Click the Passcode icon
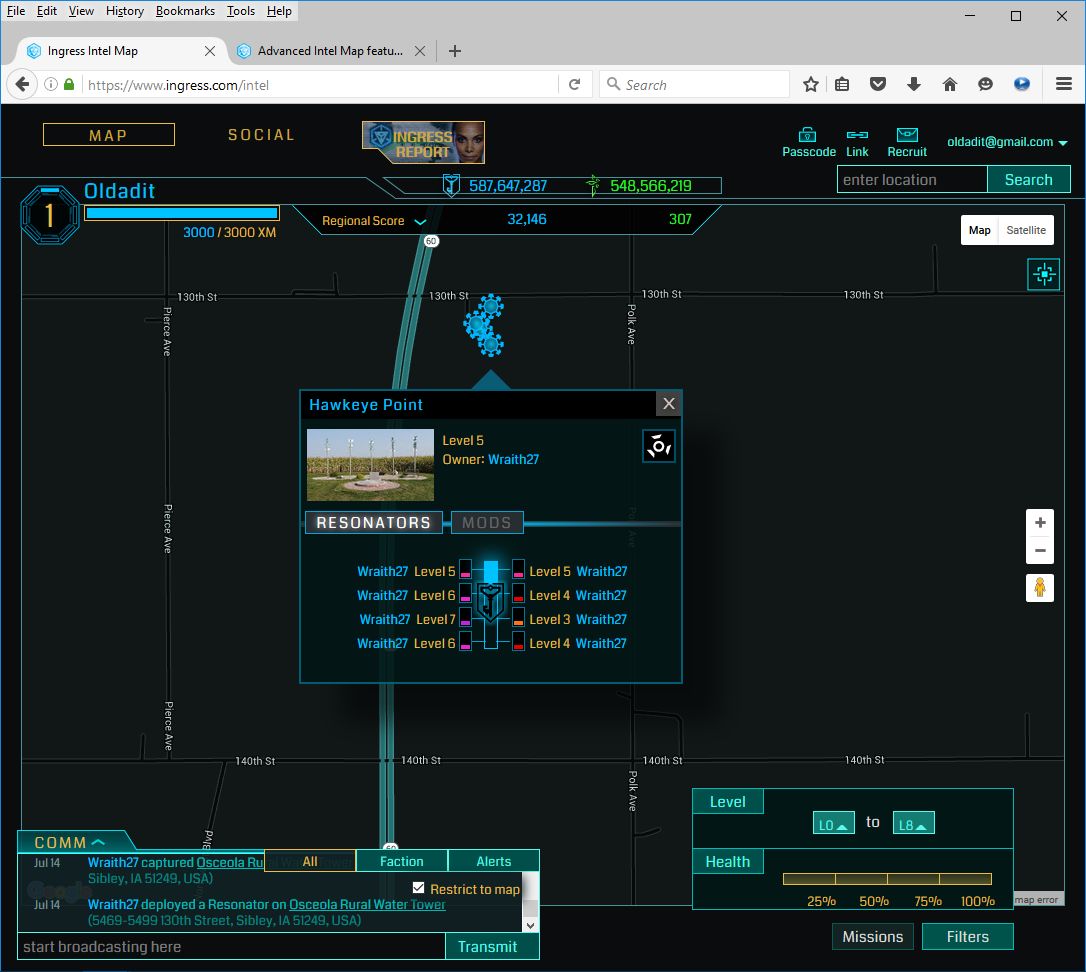Screen dimensions: 1086x972 click(807, 135)
